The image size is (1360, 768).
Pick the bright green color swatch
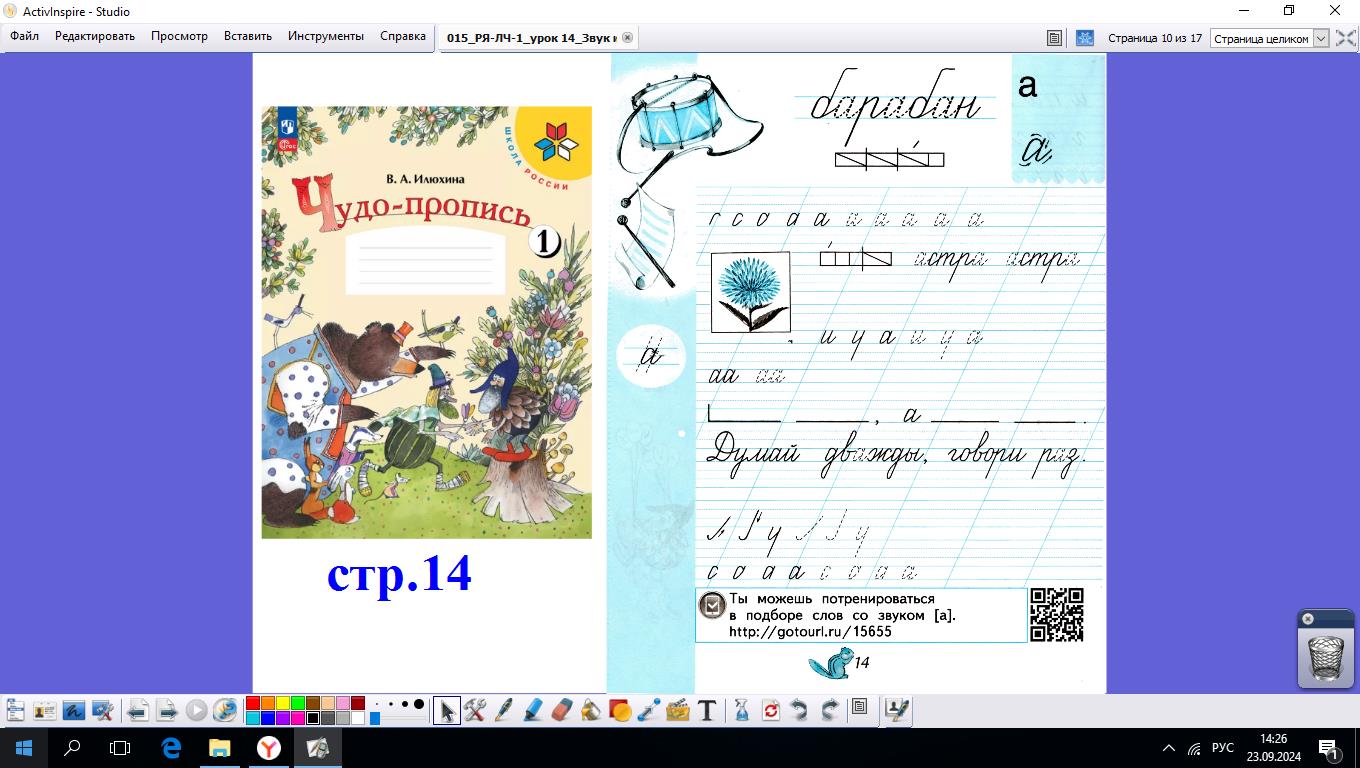pyautogui.click(x=298, y=703)
